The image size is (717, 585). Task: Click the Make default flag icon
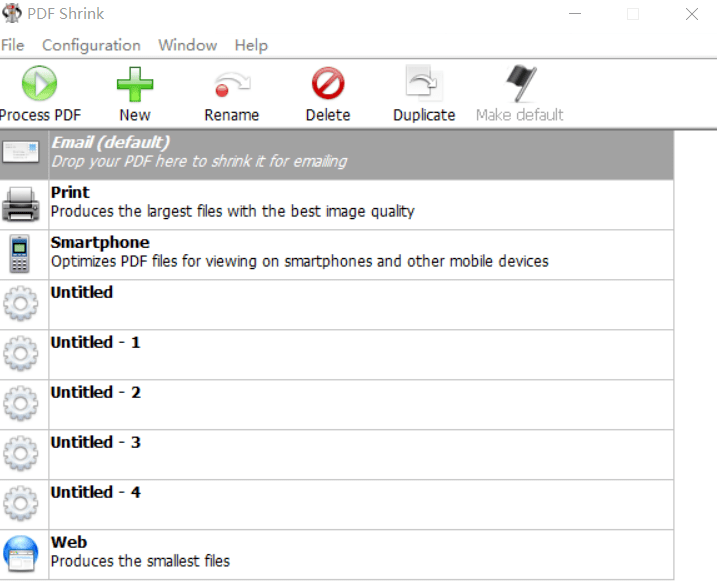pyautogui.click(x=521, y=83)
